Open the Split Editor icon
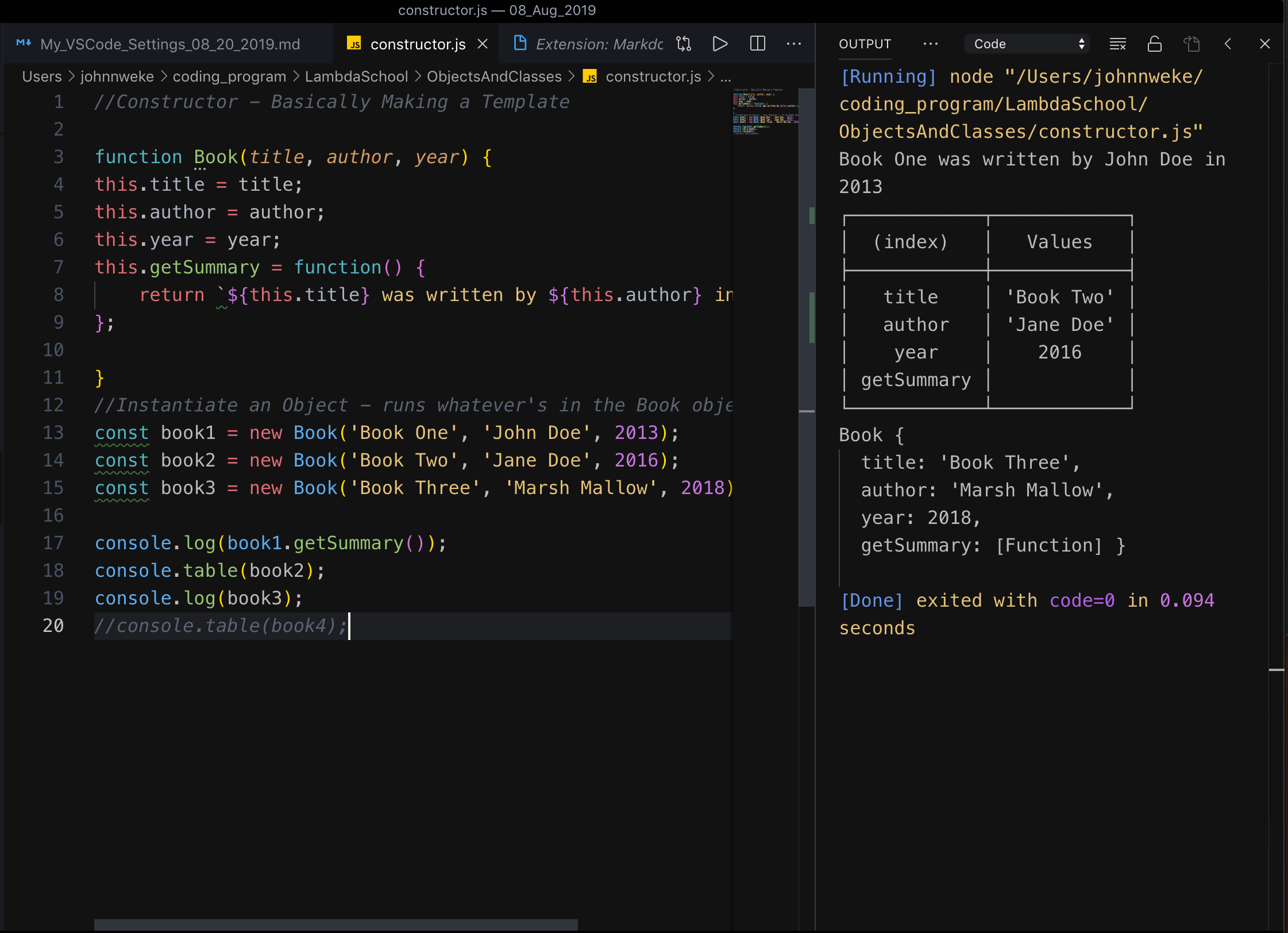This screenshot has height=933, width=1288. [x=758, y=44]
